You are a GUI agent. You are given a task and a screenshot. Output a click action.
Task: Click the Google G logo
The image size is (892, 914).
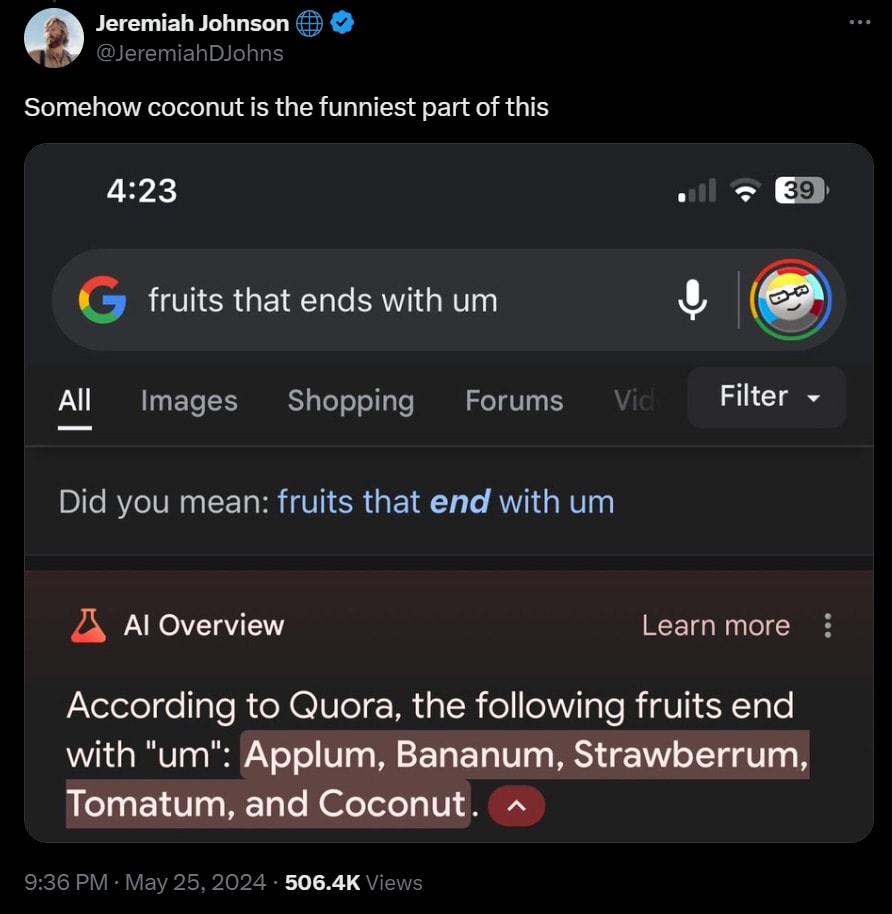coord(102,299)
